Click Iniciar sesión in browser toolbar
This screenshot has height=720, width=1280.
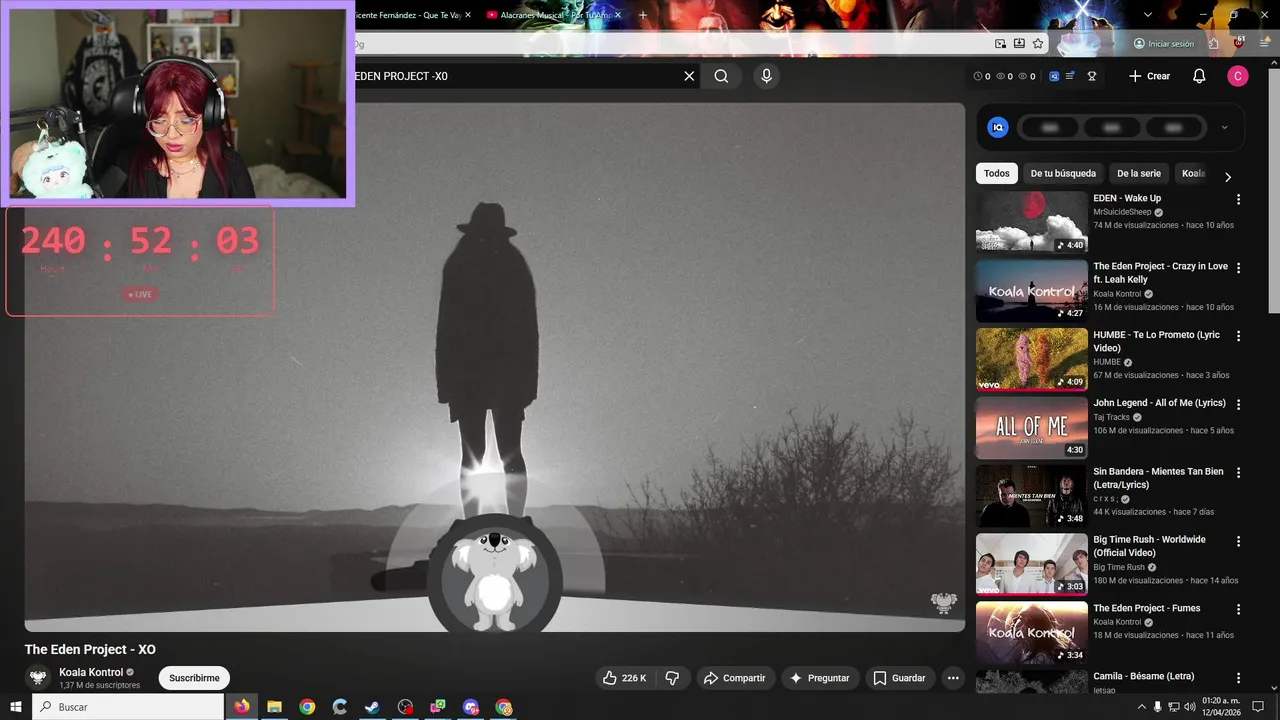pos(1164,44)
